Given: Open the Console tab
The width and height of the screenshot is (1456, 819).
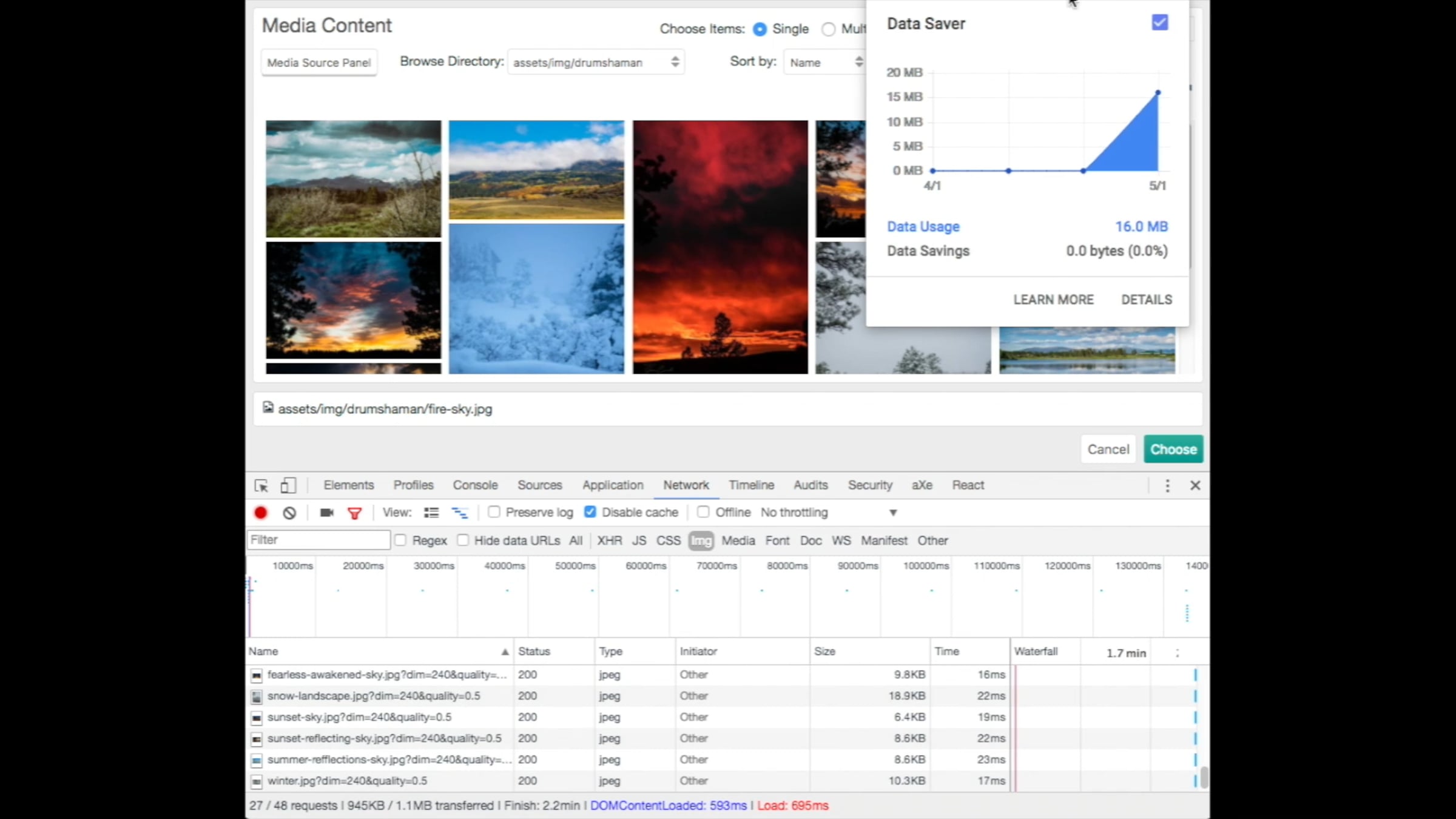Looking at the screenshot, I should [476, 485].
